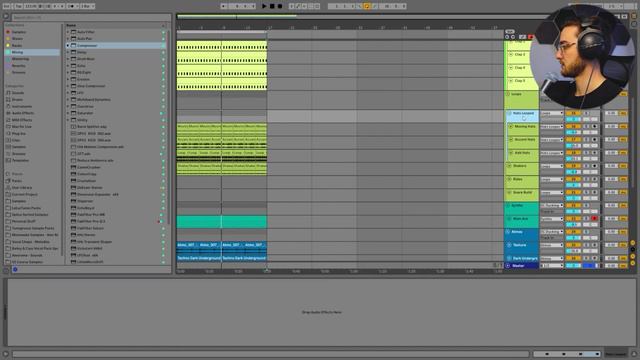640x360 pixels.
Task: Solo the Moving Hats track
Action: point(587,127)
